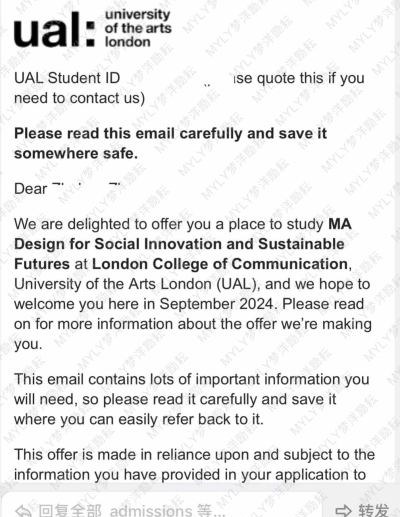Tap the reply-all arrow icon

click(x=24, y=510)
